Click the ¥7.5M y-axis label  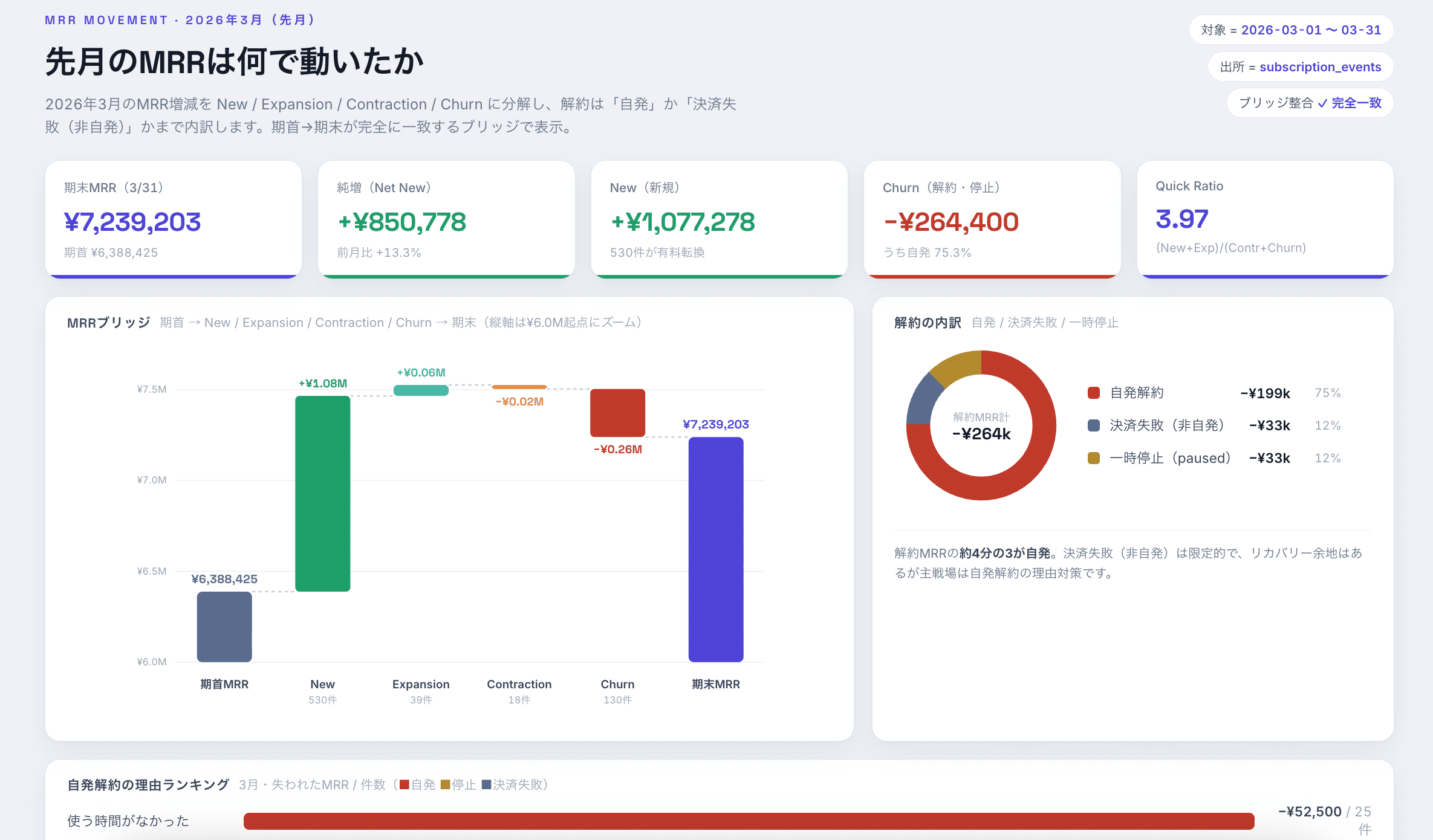(x=152, y=389)
